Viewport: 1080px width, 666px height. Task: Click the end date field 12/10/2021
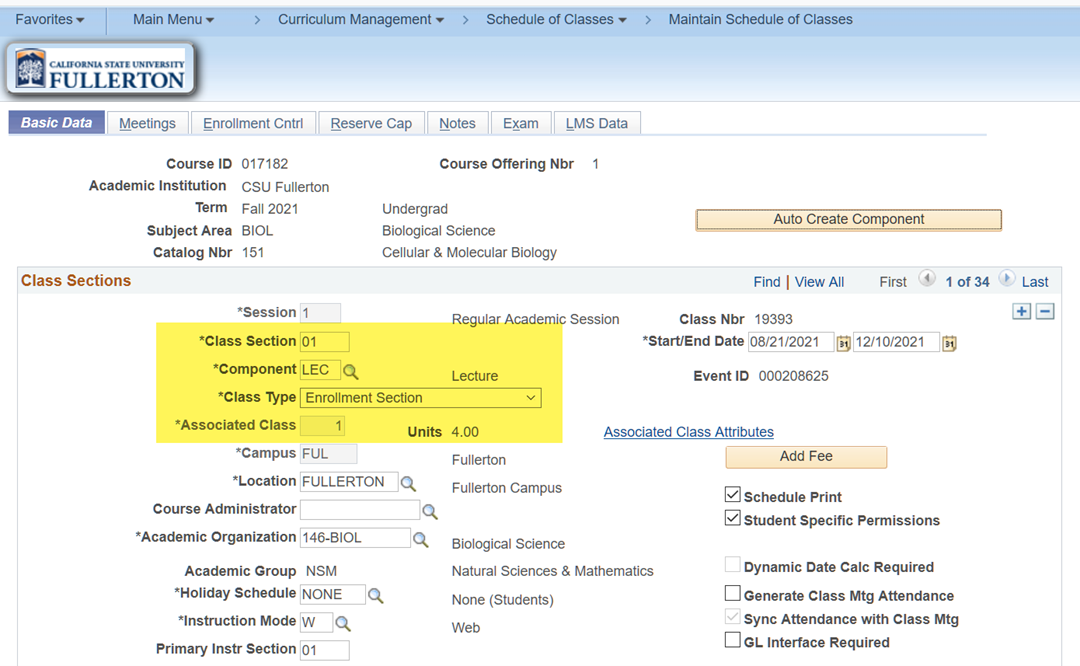pos(896,342)
